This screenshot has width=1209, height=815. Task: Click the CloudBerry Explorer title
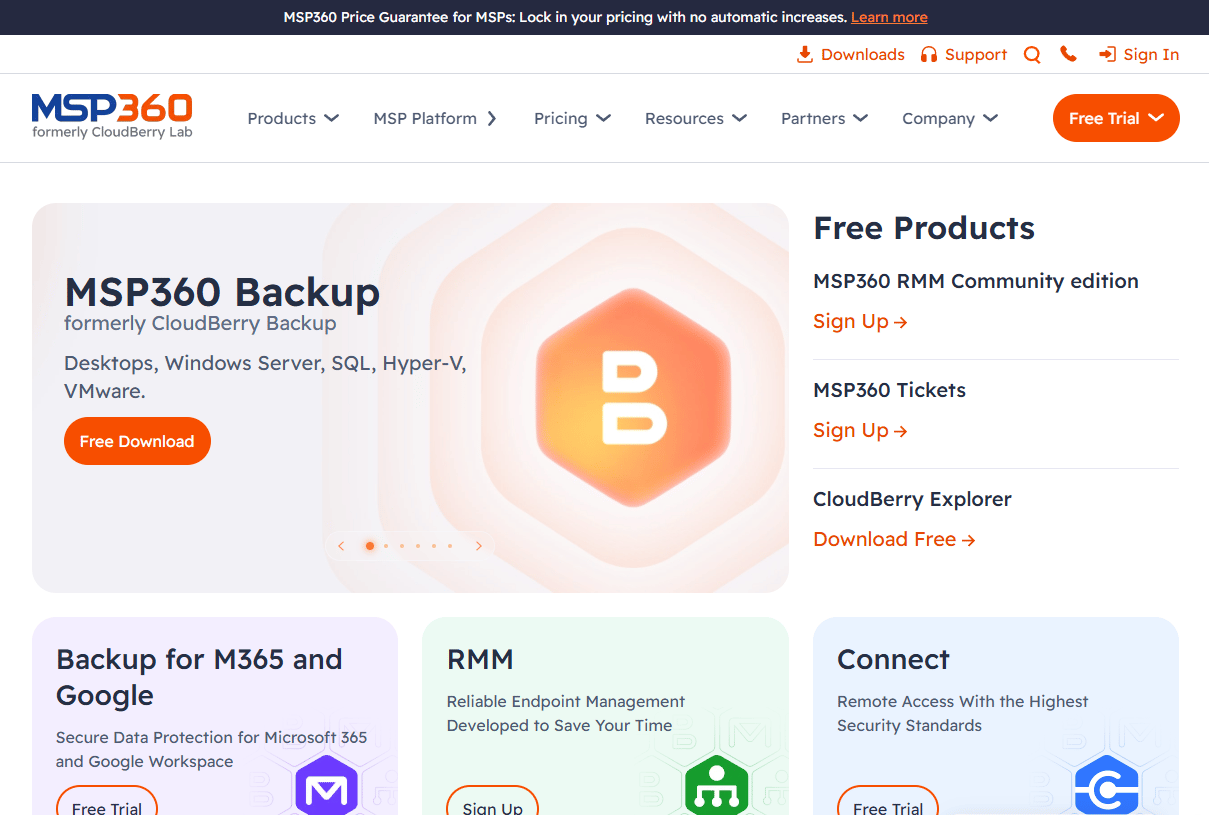pos(912,499)
